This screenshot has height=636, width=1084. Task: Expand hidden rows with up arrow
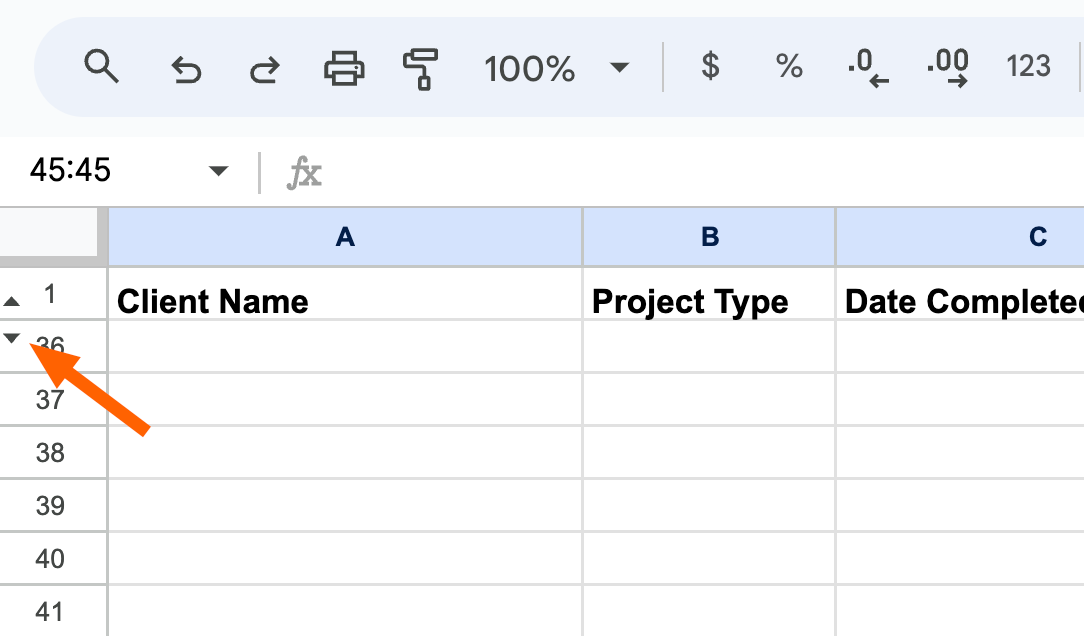[12, 301]
